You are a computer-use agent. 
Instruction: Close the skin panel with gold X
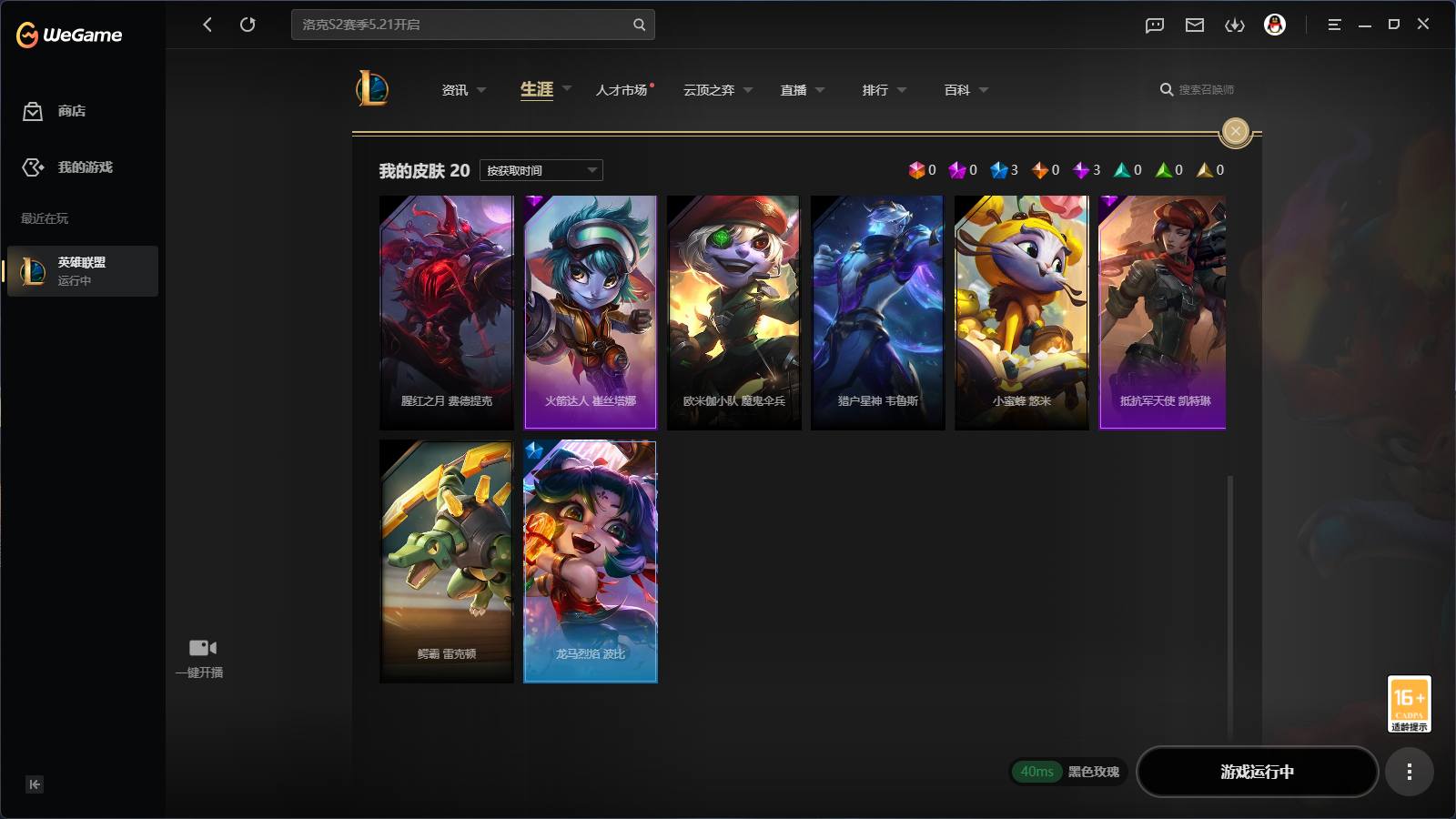click(1235, 132)
